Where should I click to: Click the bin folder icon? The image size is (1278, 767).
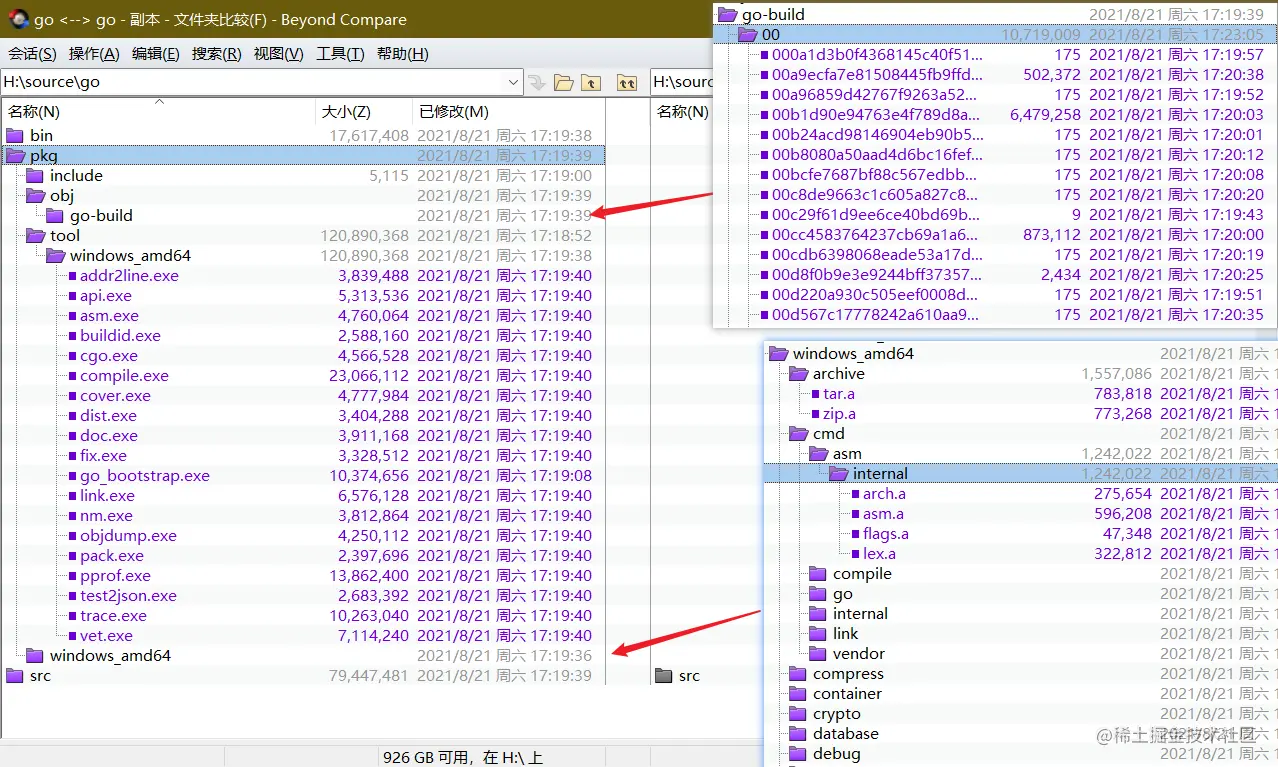pyautogui.click(x=15, y=135)
